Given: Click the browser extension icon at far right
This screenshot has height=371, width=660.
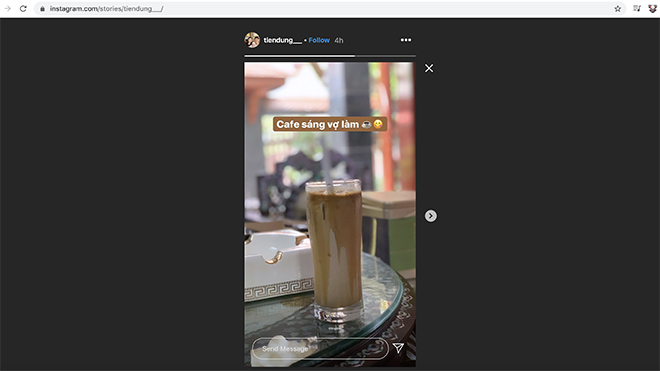Looking at the screenshot, I should pos(652,8).
